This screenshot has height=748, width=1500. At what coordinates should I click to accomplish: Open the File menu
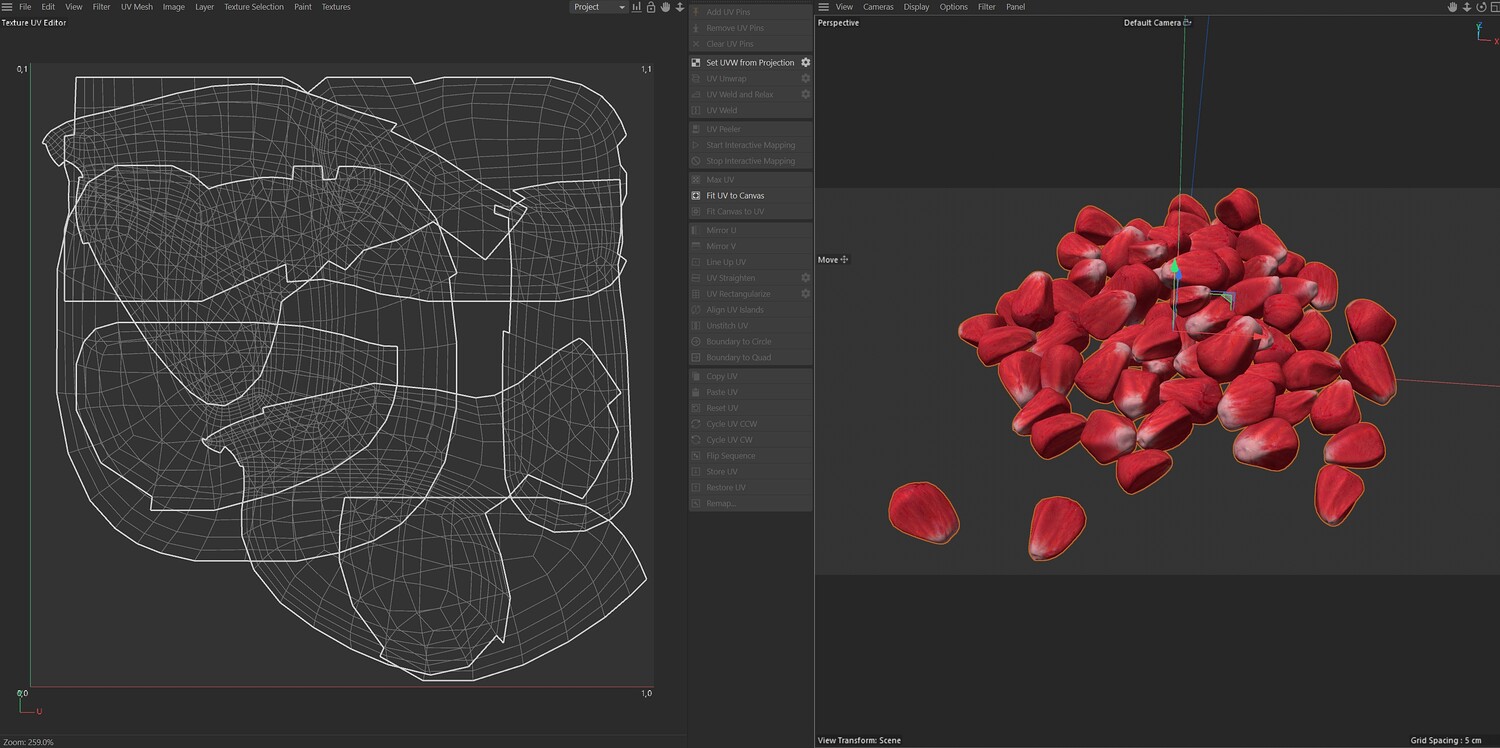tap(25, 7)
